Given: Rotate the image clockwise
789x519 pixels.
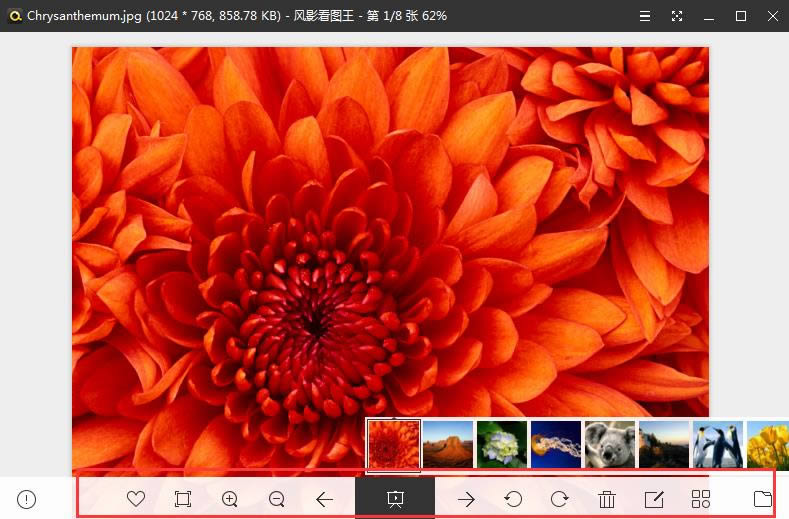Looking at the screenshot, I should tap(560, 499).
